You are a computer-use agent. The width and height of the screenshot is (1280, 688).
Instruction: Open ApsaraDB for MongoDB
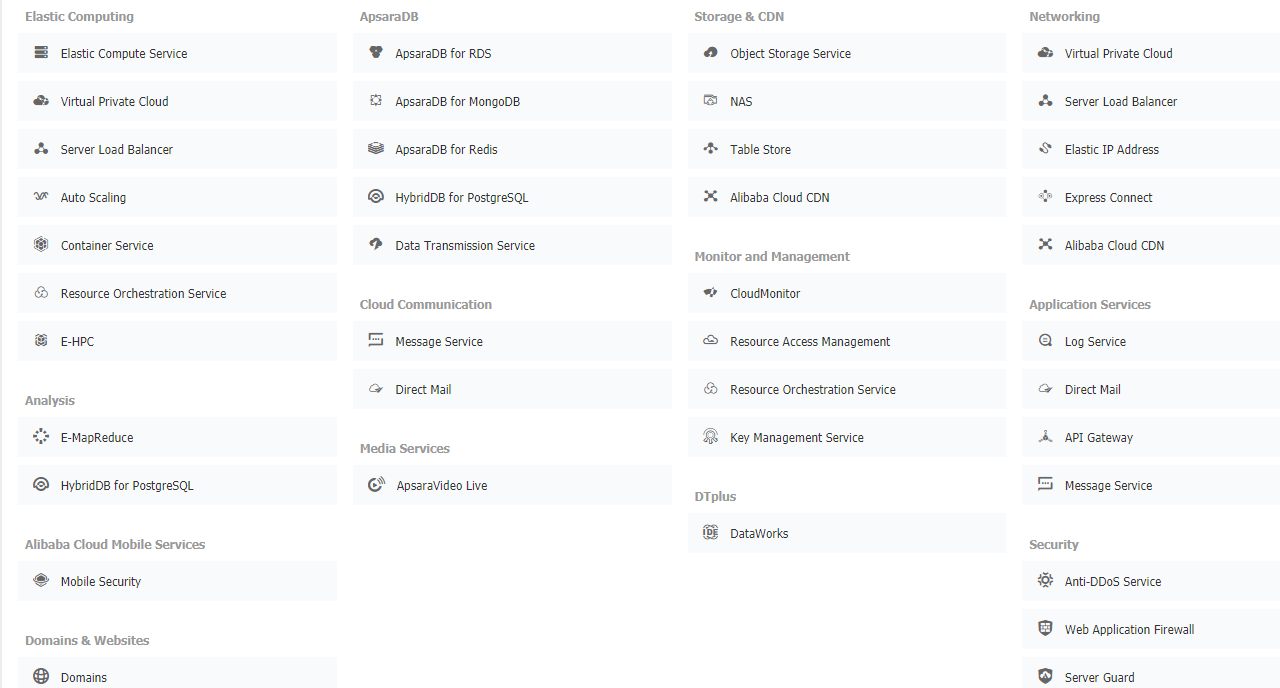coord(512,101)
